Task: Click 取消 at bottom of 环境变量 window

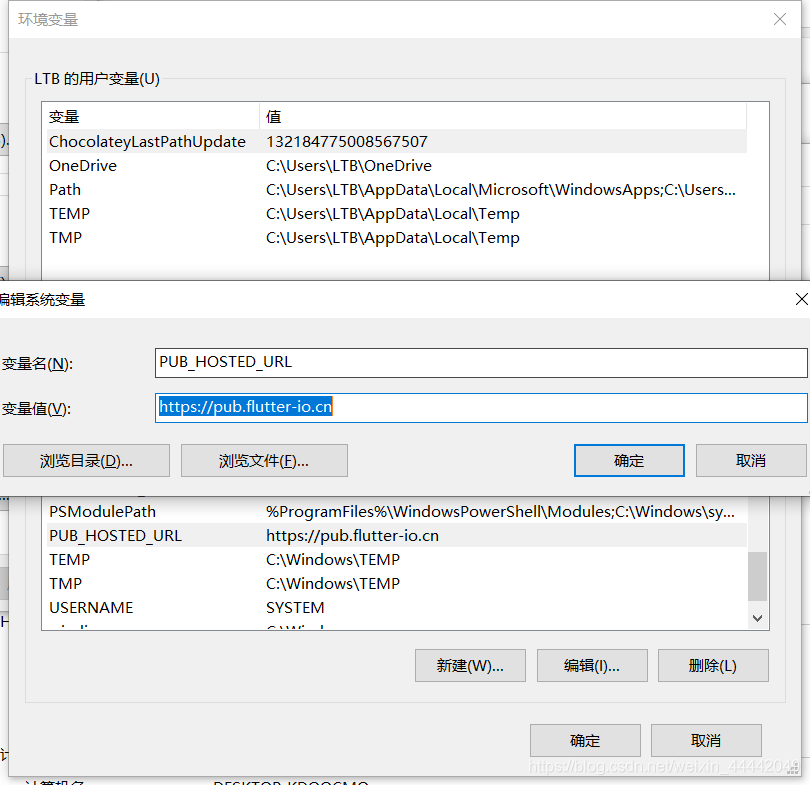Action: click(706, 741)
